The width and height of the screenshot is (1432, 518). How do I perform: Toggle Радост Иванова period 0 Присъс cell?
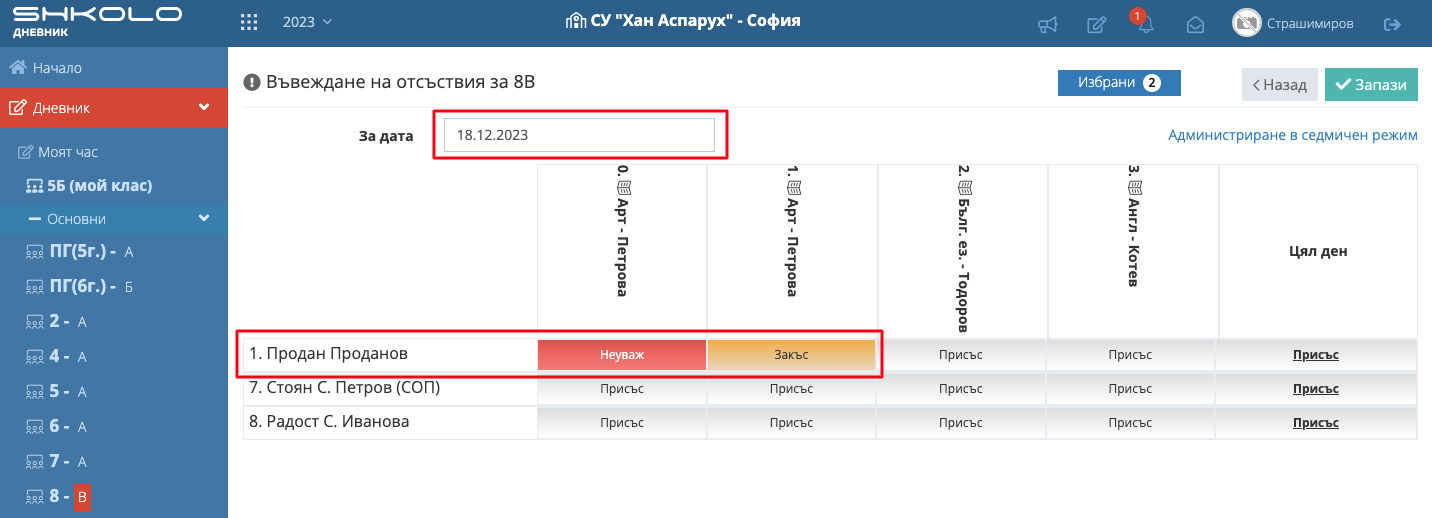tap(622, 423)
